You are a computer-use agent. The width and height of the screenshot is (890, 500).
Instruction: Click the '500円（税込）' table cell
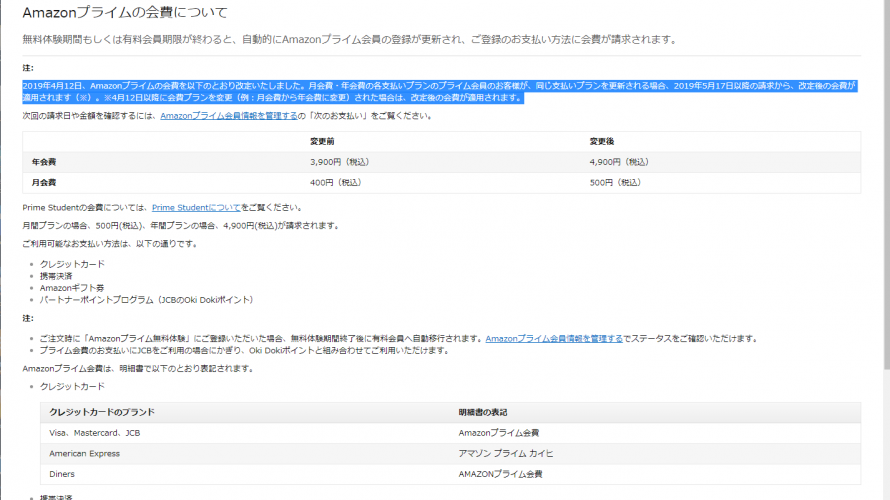(x=615, y=183)
